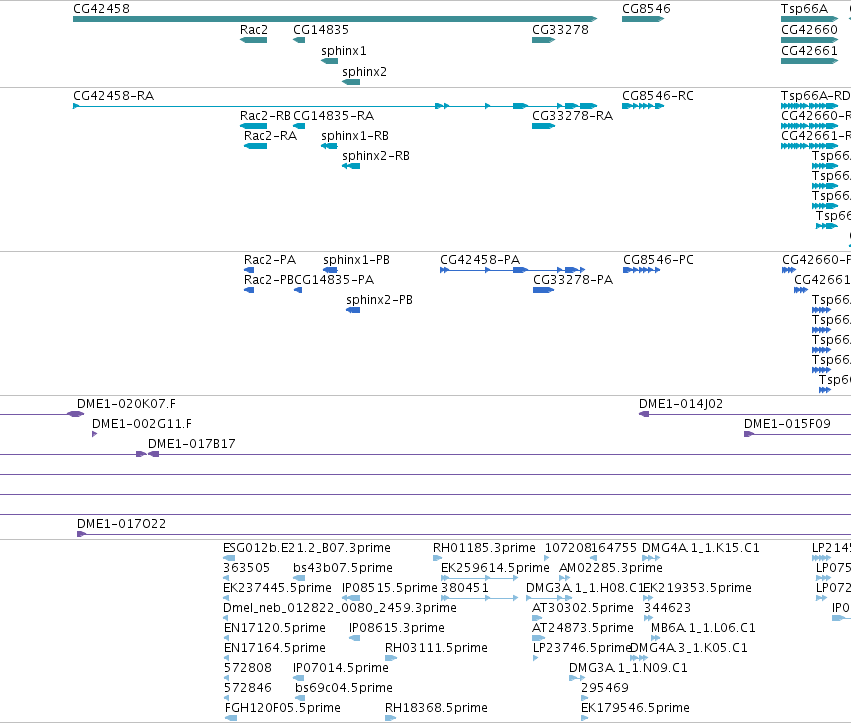Viewport: 851px width, 723px height.
Task: Click the DME1-020K07.F clone label
Action: coord(126,404)
